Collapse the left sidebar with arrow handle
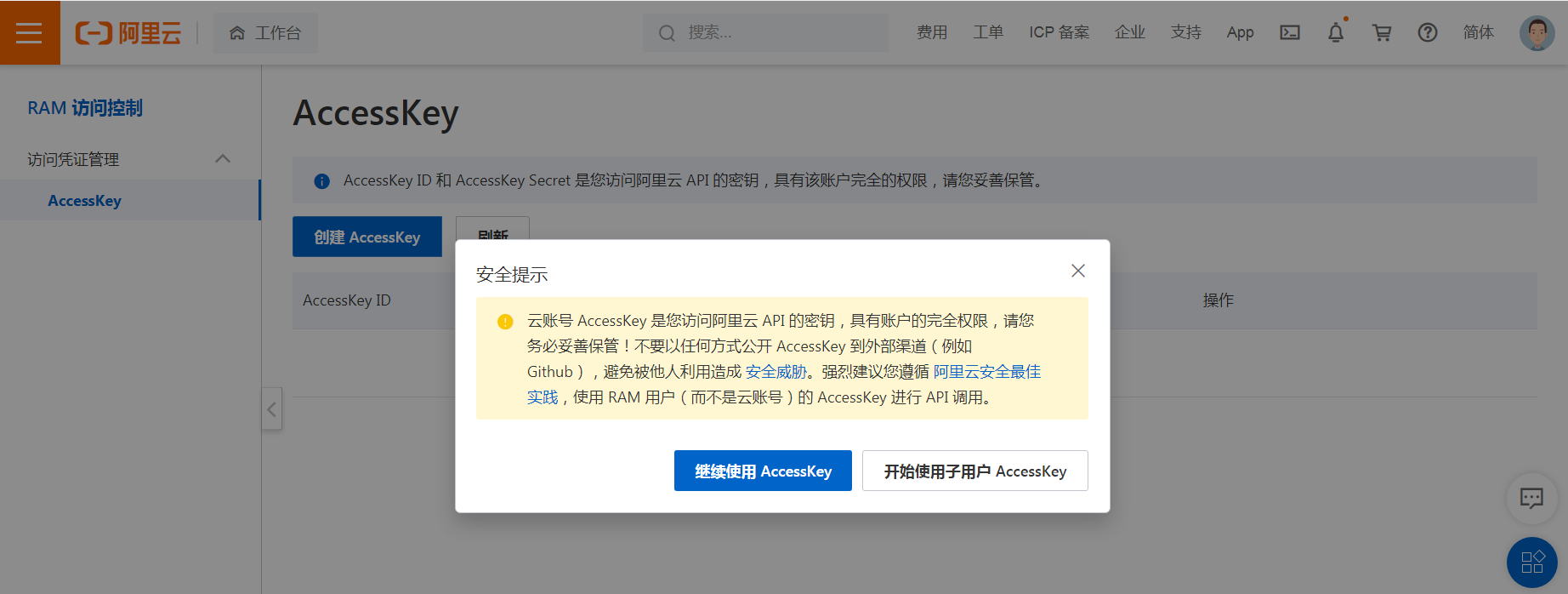 pos(271,409)
